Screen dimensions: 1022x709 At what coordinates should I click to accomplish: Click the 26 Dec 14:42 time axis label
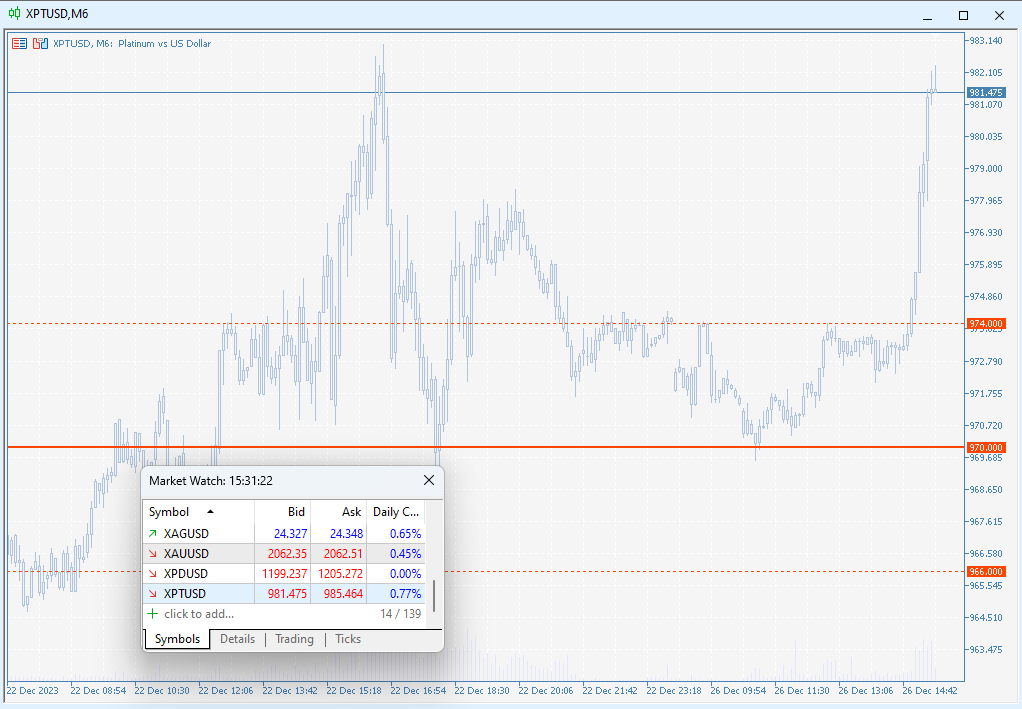click(x=930, y=691)
